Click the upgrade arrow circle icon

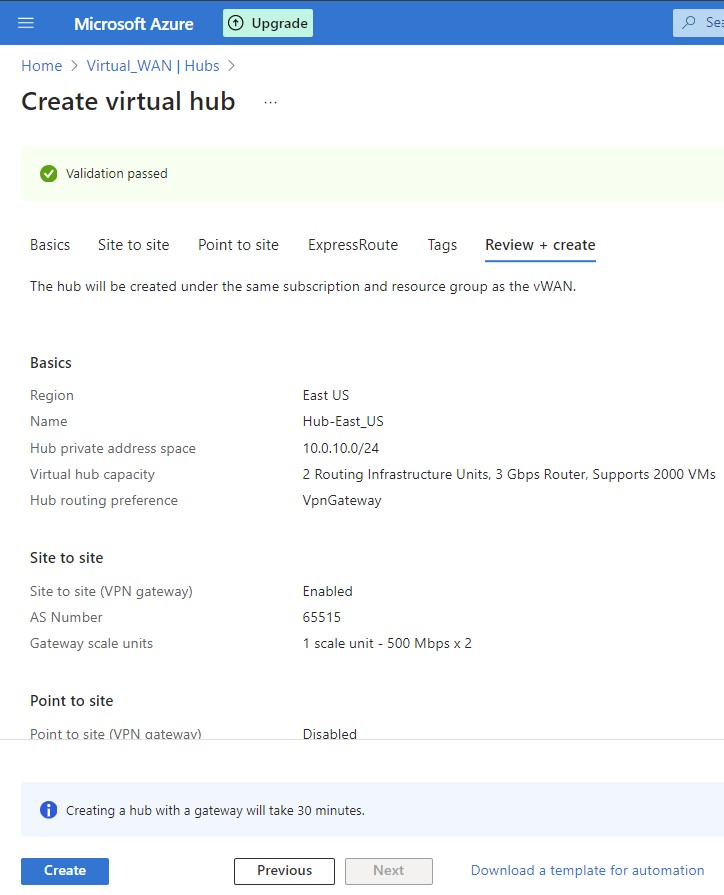[236, 23]
